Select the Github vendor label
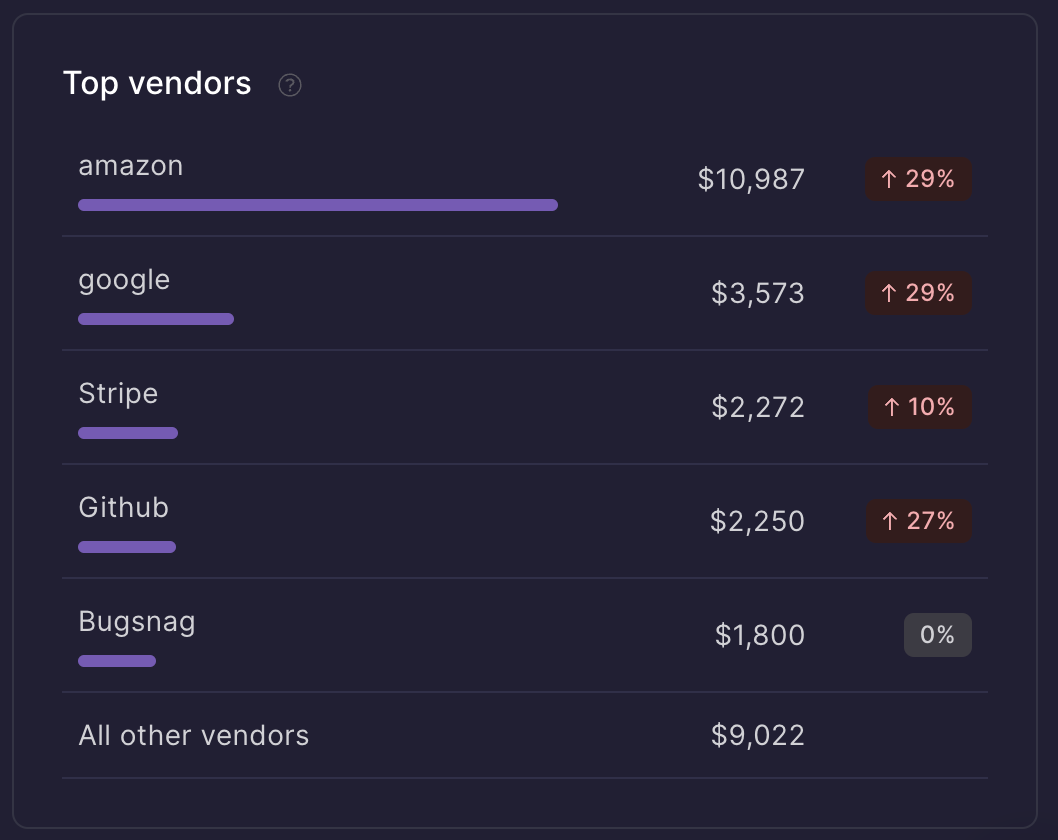Image resolution: width=1058 pixels, height=840 pixels. 124,508
